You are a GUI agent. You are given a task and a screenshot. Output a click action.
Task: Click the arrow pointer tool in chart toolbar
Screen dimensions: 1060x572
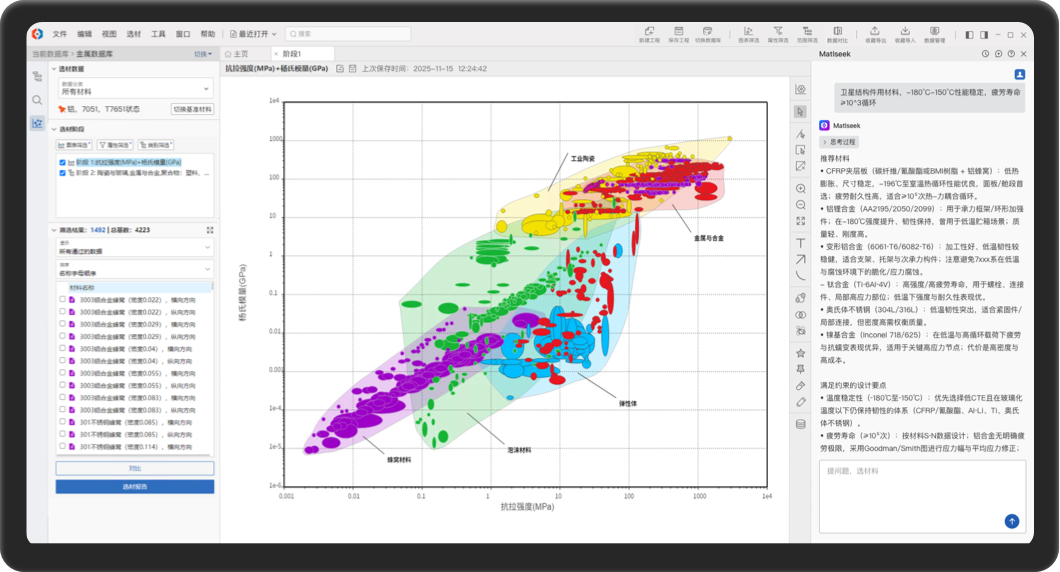pyautogui.click(x=801, y=111)
